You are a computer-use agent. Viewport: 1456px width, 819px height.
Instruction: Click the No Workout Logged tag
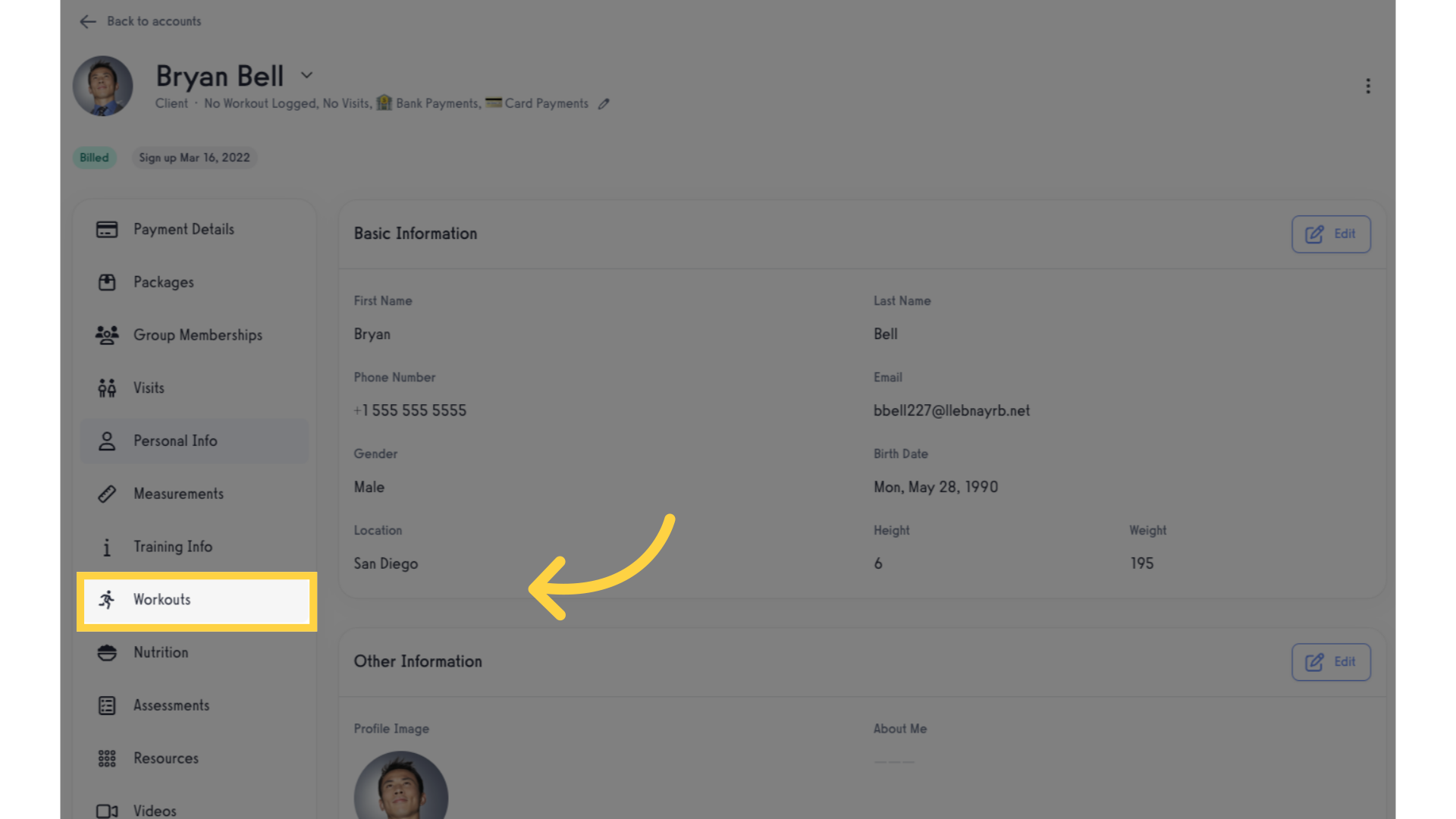260,103
